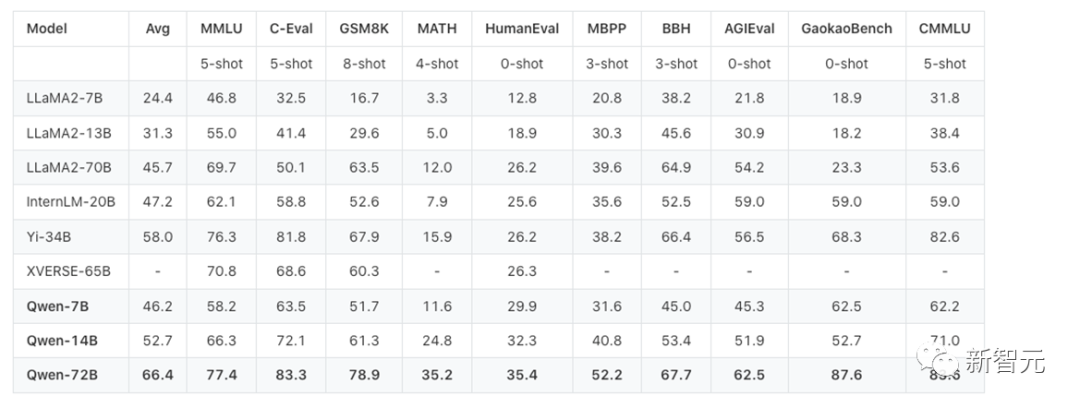Image resolution: width=1080 pixels, height=408 pixels.
Task: Click the BBH column header
Action: coord(676,28)
